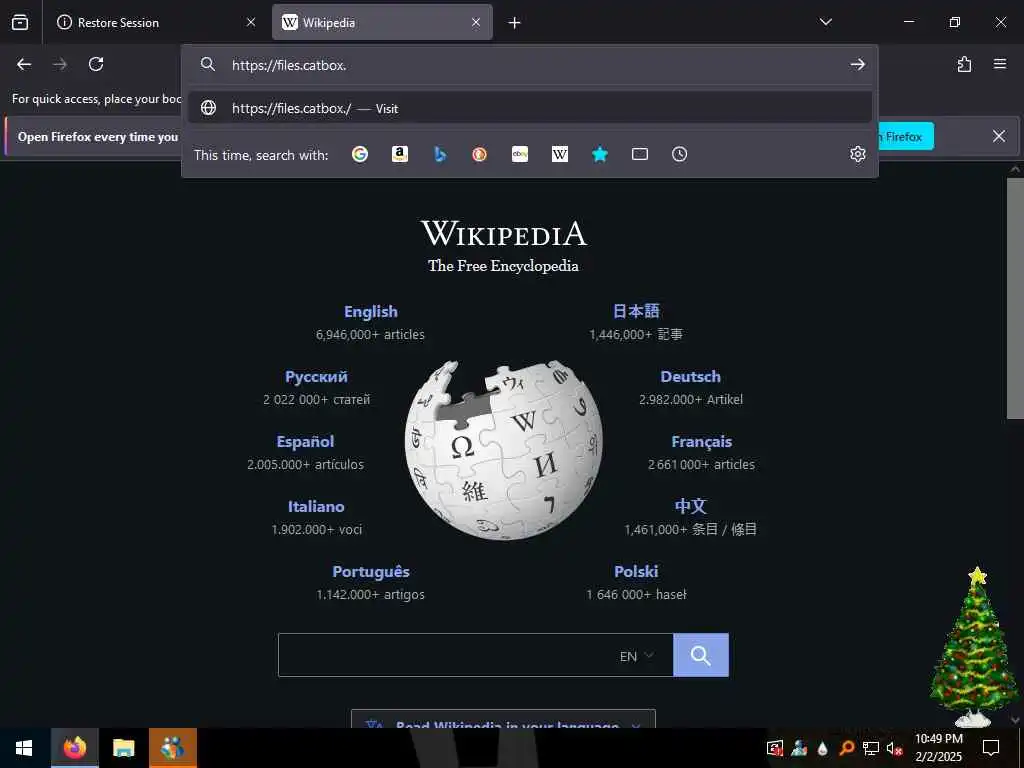
Task: Open English Wikipedia link
Action: click(371, 312)
